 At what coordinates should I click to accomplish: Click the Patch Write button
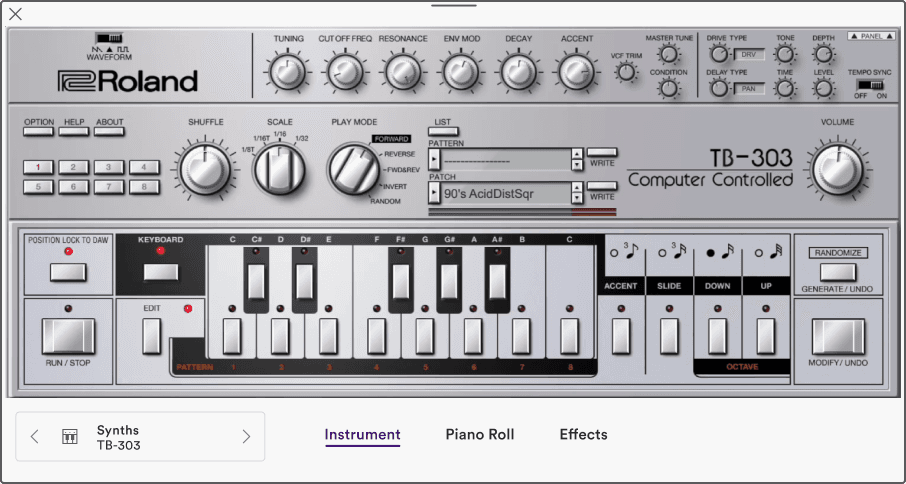tap(602, 185)
